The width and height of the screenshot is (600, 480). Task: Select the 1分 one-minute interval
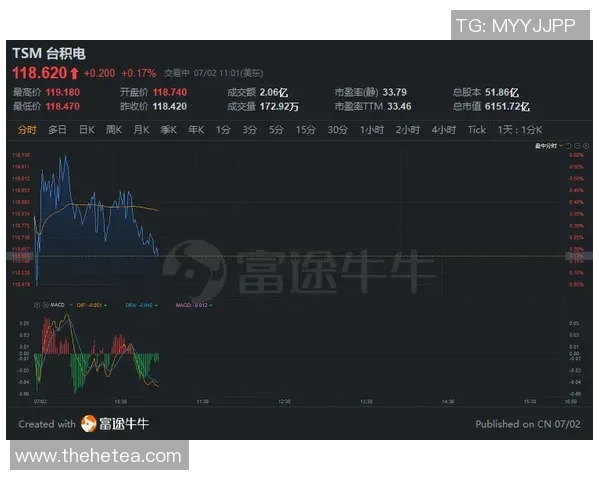coord(223,130)
